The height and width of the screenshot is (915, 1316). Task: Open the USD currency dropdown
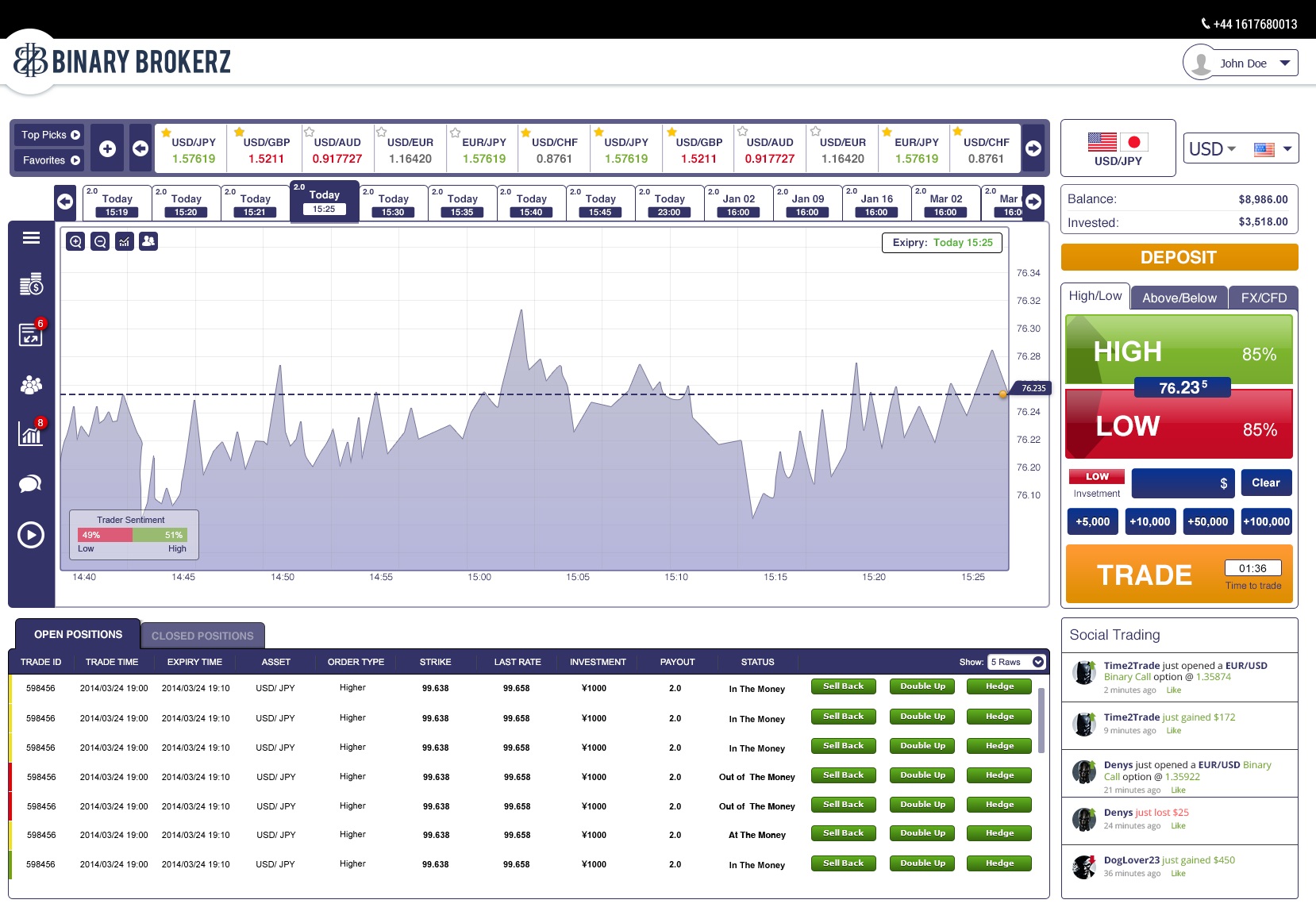tap(1213, 148)
